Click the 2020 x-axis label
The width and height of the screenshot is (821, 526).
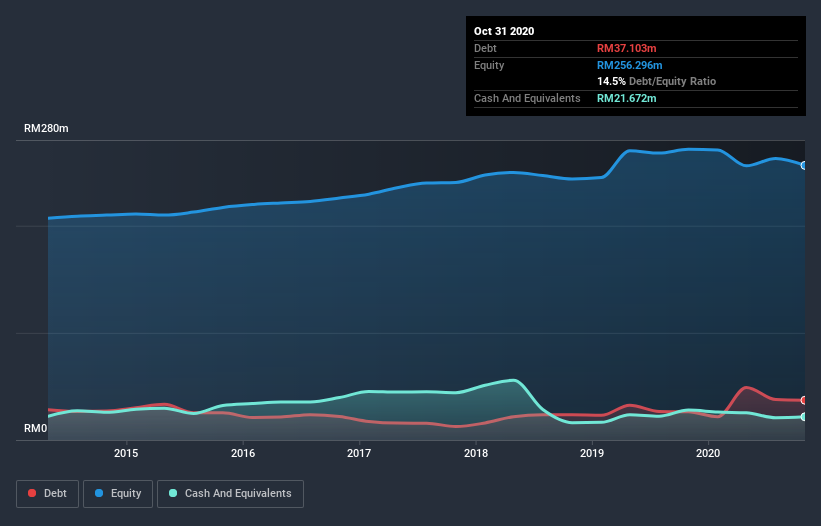pyautogui.click(x=708, y=453)
